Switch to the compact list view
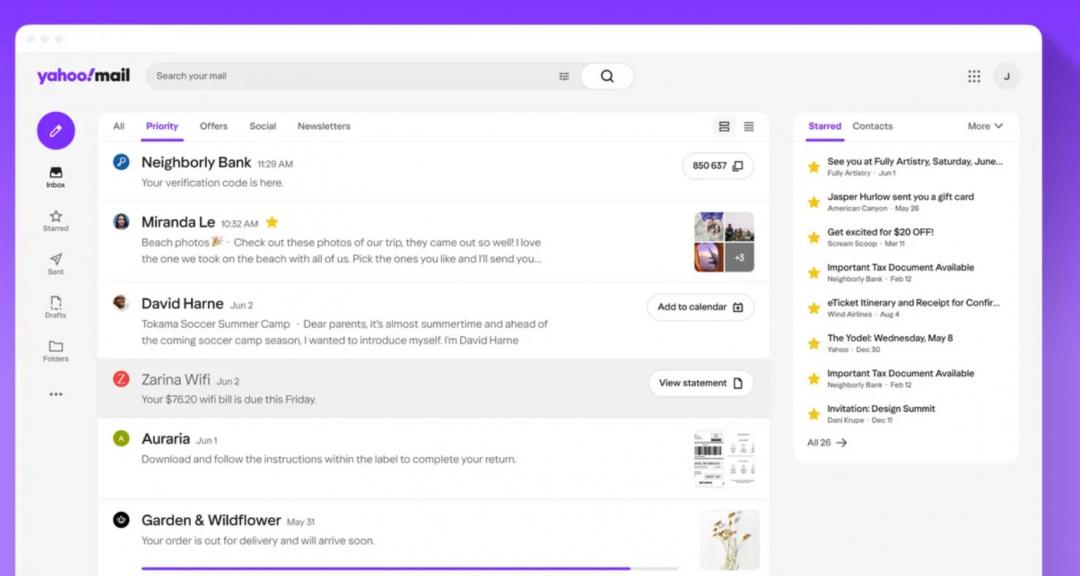Screen dimensions: 1080x576 (x=749, y=127)
